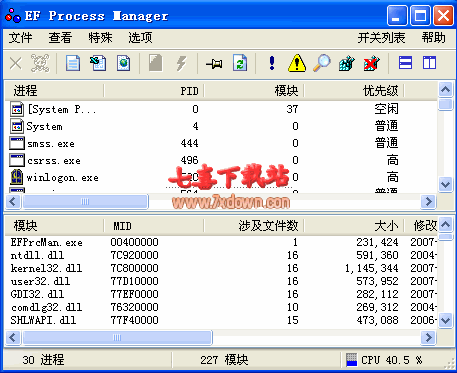Click the yellow warning triangle icon
The width and height of the screenshot is (457, 373).
(297, 63)
